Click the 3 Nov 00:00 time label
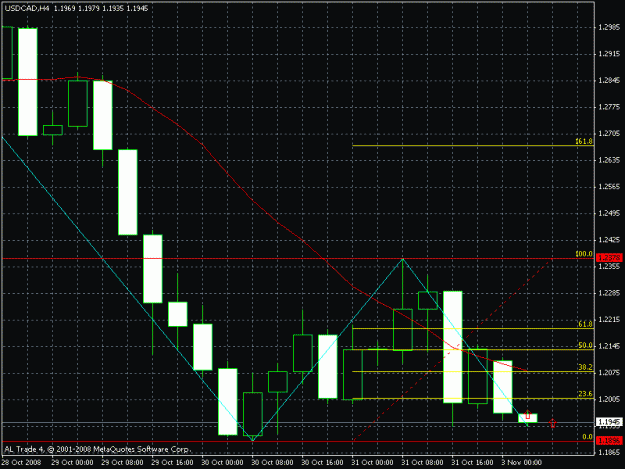 pos(522,463)
